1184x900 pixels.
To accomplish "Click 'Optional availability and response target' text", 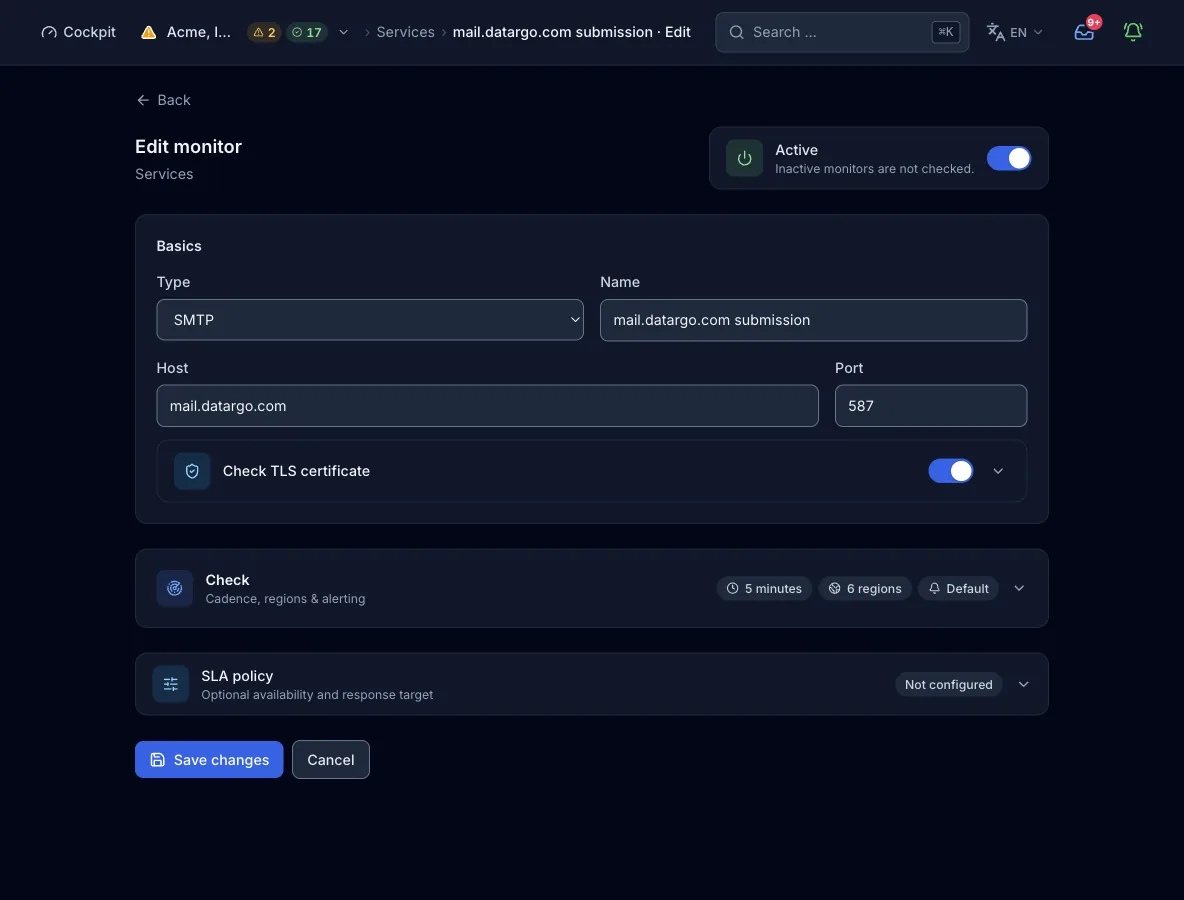I will pyautogui.click(x=317, y=695).
